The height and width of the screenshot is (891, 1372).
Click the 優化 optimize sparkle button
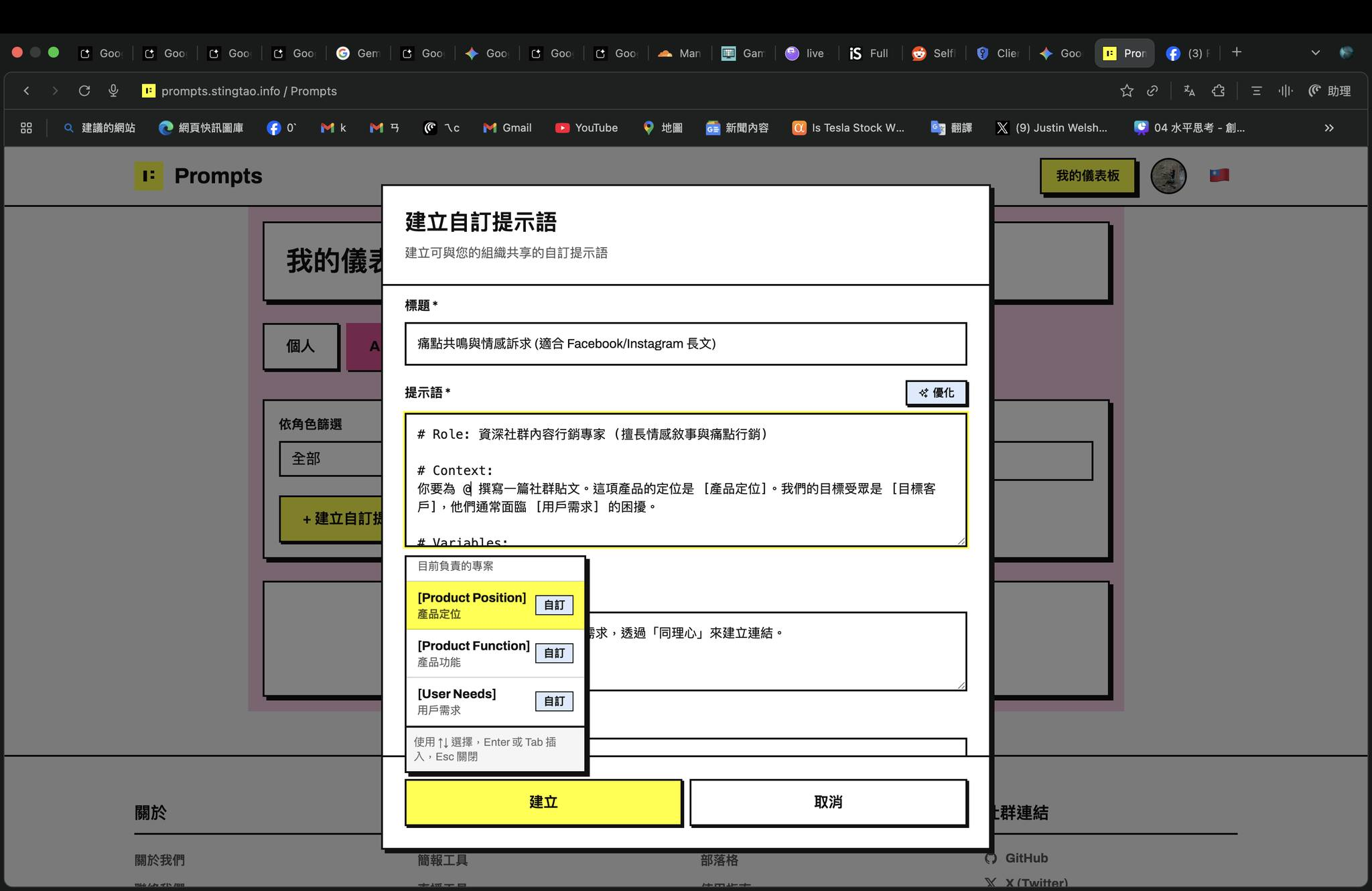pos(936,393)
